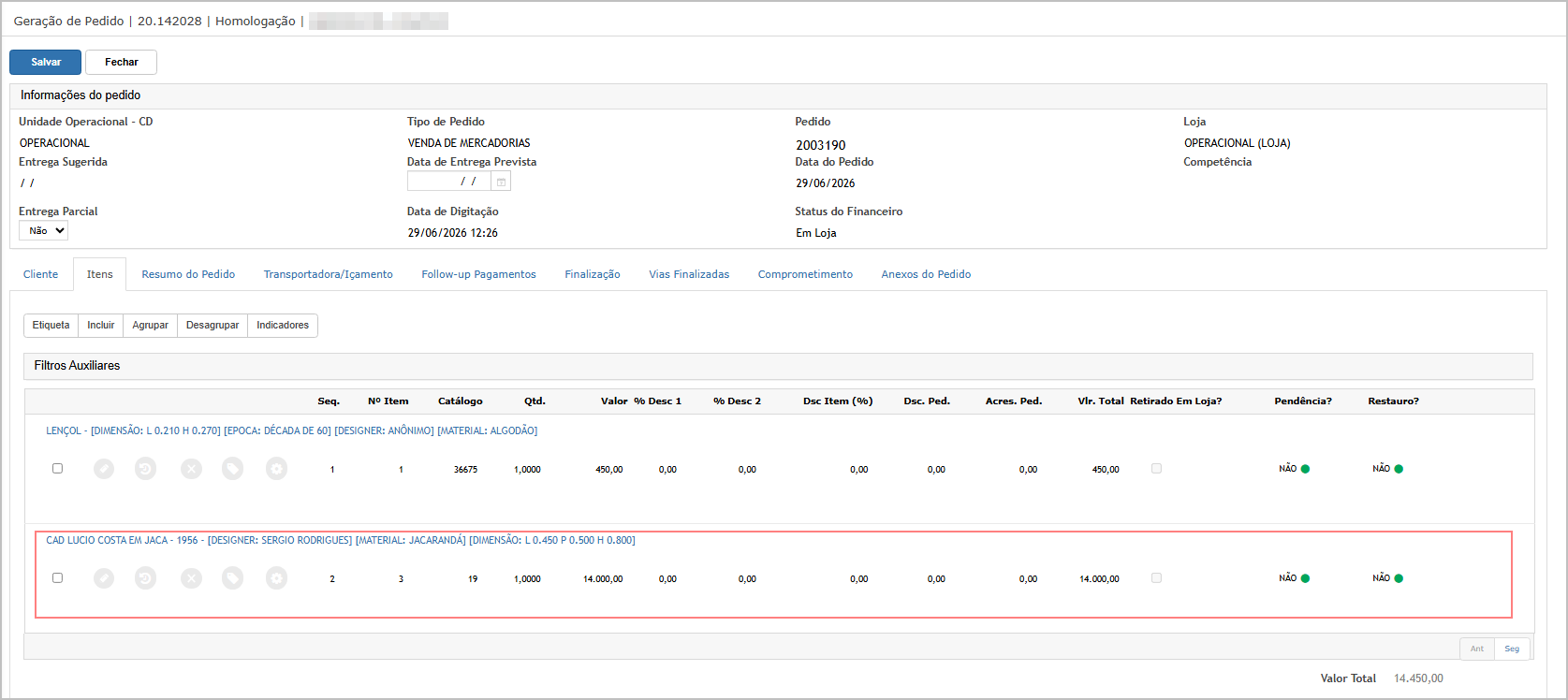Screen dimensions: 1568x700
Task: Click green Pendência dot in CAD LUCIO COSTA row
Action: (1305, 578)
